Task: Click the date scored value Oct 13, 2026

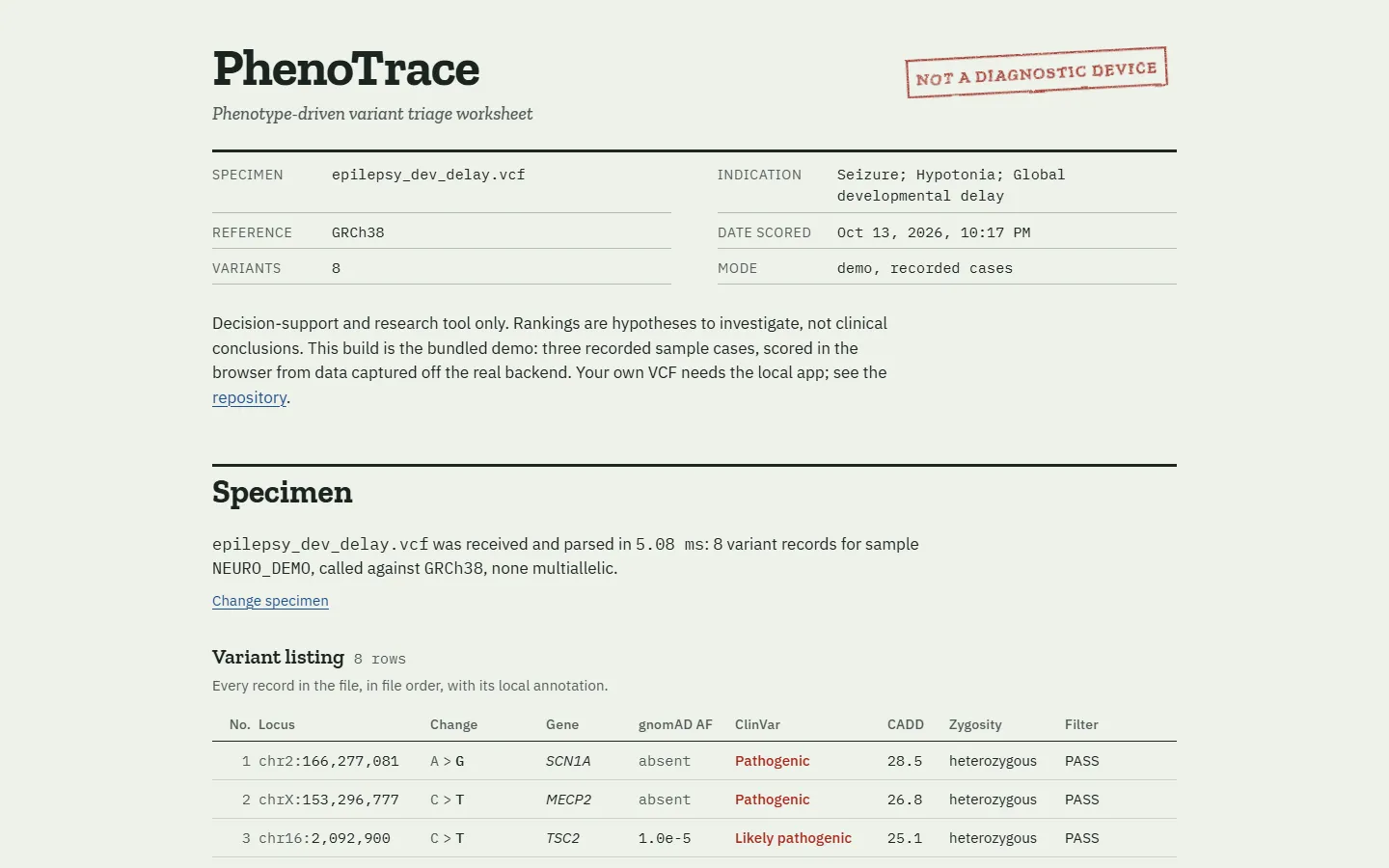Action: (x=934, y=232)
